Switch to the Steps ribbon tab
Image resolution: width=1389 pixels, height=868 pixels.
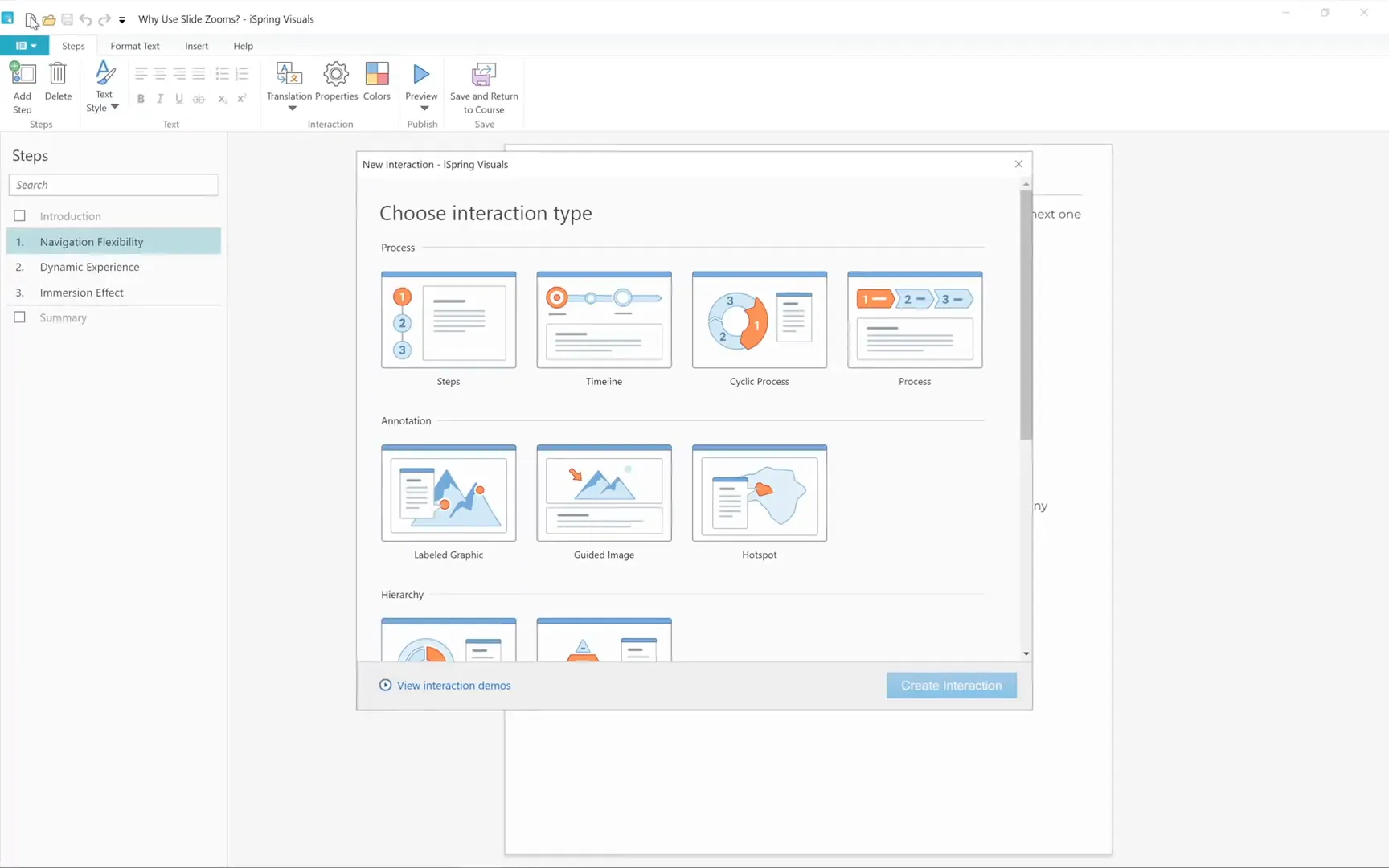(x=73, y=46)
